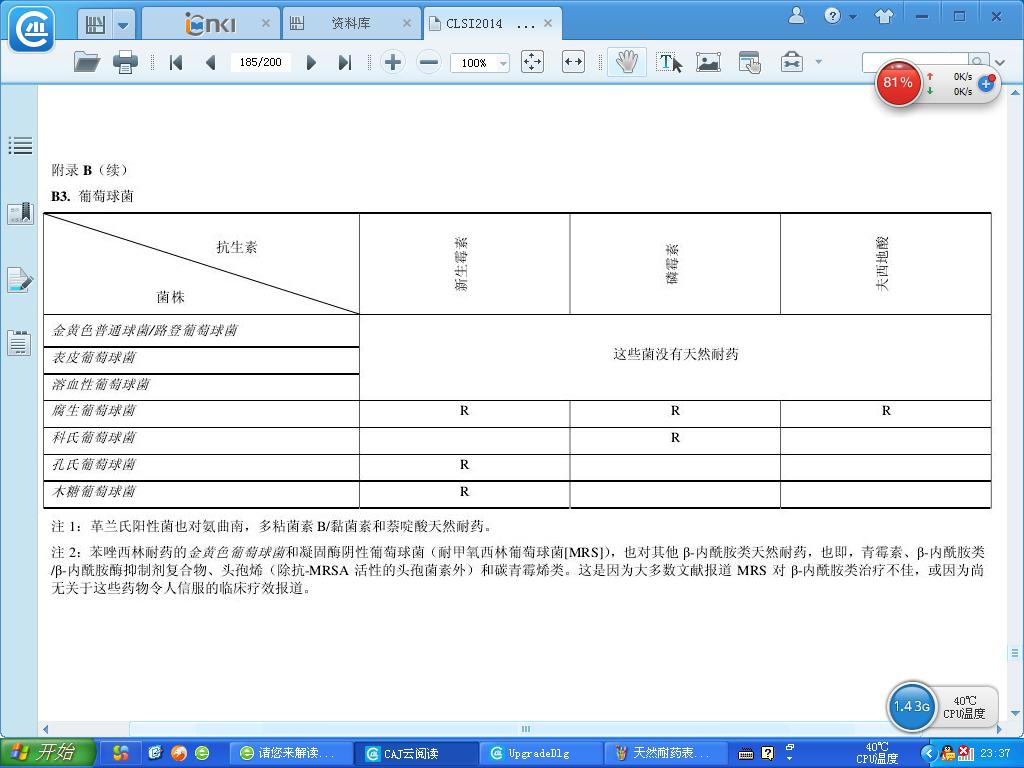Use the Image snapshot tool

(x=708, y=62)
